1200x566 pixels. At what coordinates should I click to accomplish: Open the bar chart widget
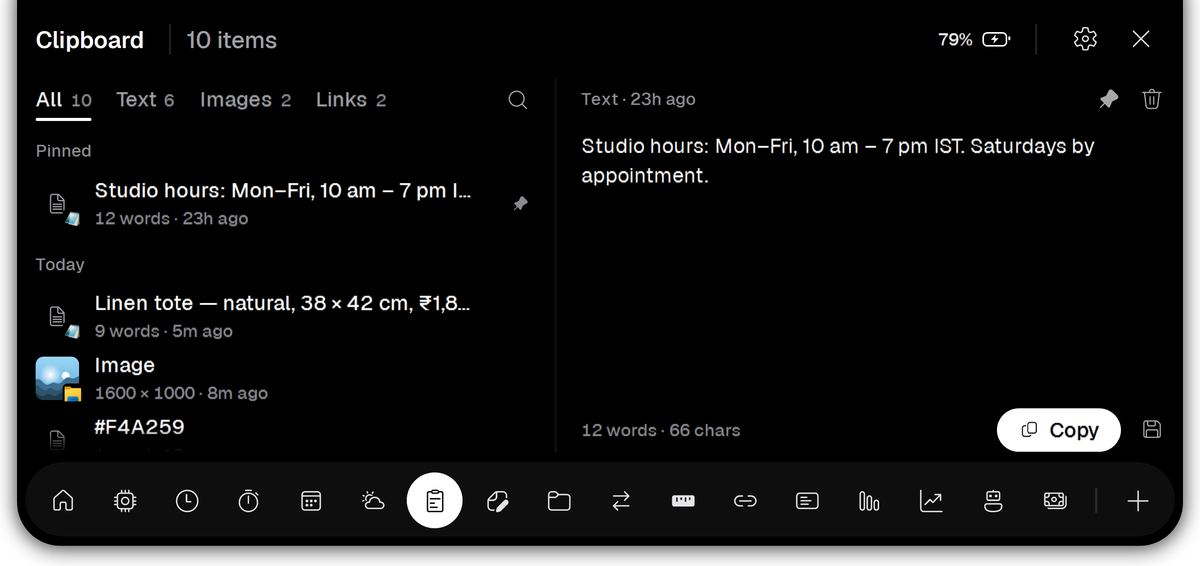tap(869, 501)
